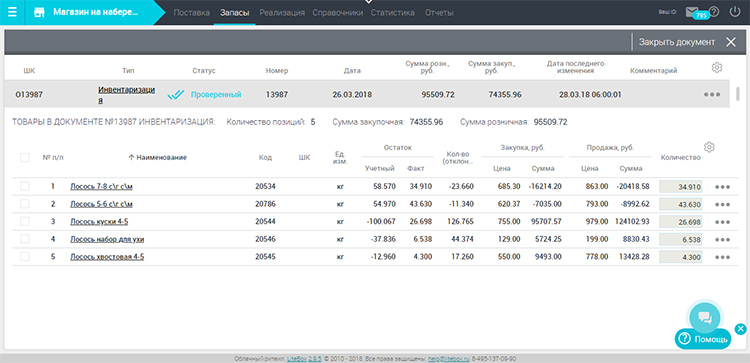Click Закрыть документ button
Screen dimensions: 750x363
pyautogui.click(x=677, y=42)
